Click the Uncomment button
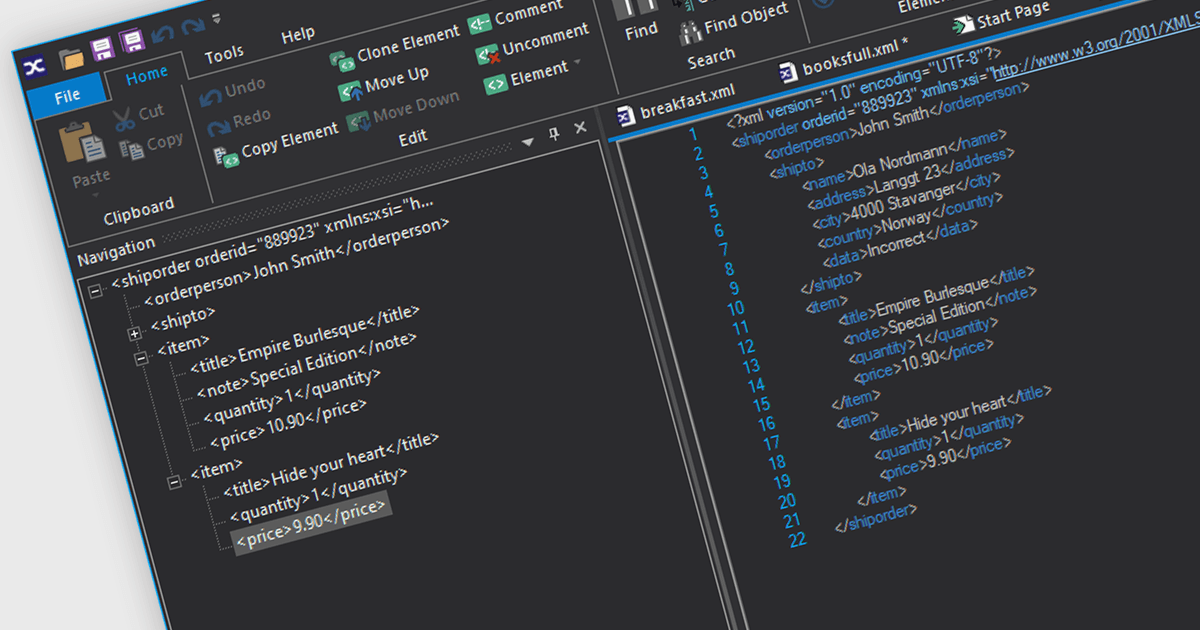Viewport: 1200px width, 630px height. 532,44
